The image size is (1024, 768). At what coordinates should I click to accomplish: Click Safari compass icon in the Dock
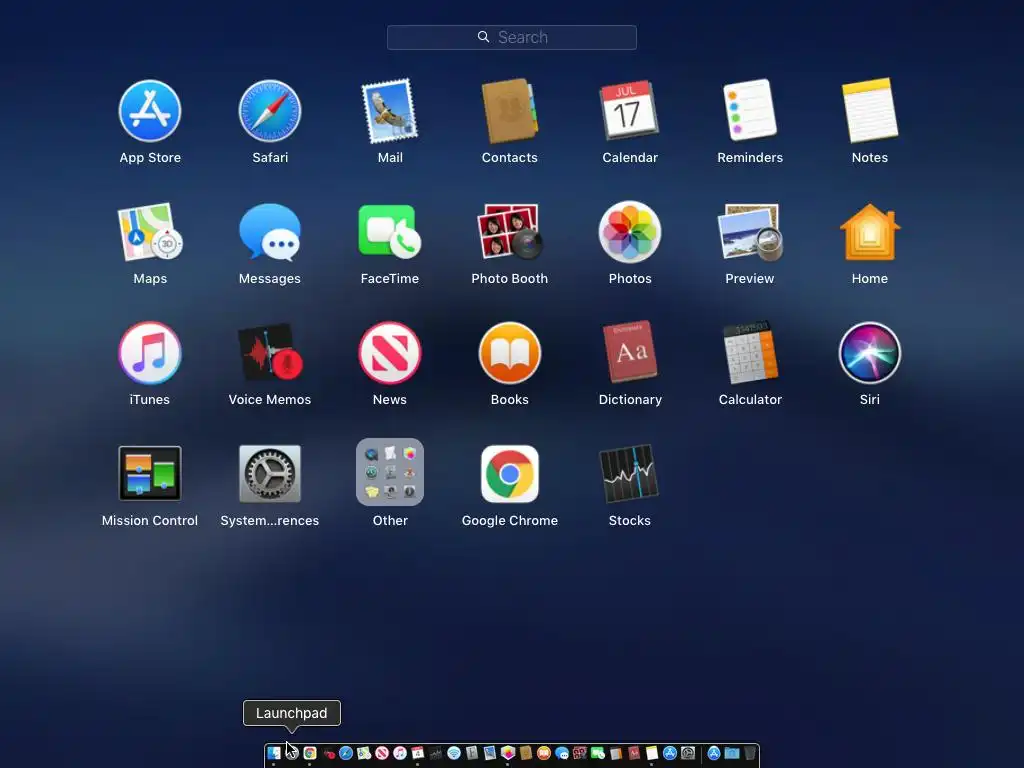coord(346,753)
